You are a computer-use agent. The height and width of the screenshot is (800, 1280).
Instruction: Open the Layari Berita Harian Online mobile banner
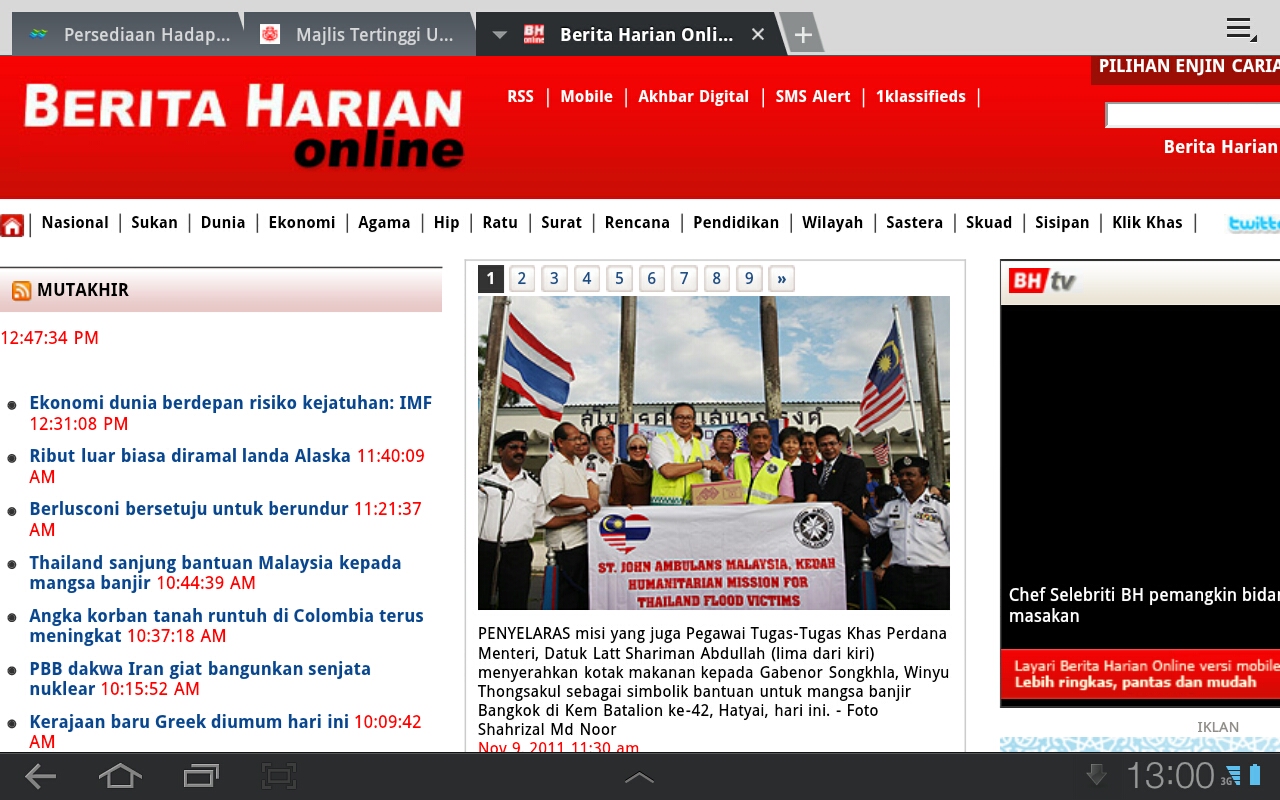pyautogui.click(x=1140, y=674)
